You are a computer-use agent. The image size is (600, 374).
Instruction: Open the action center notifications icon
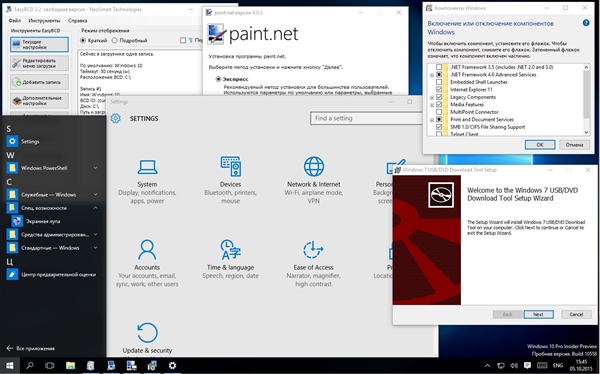pos(527,366)
